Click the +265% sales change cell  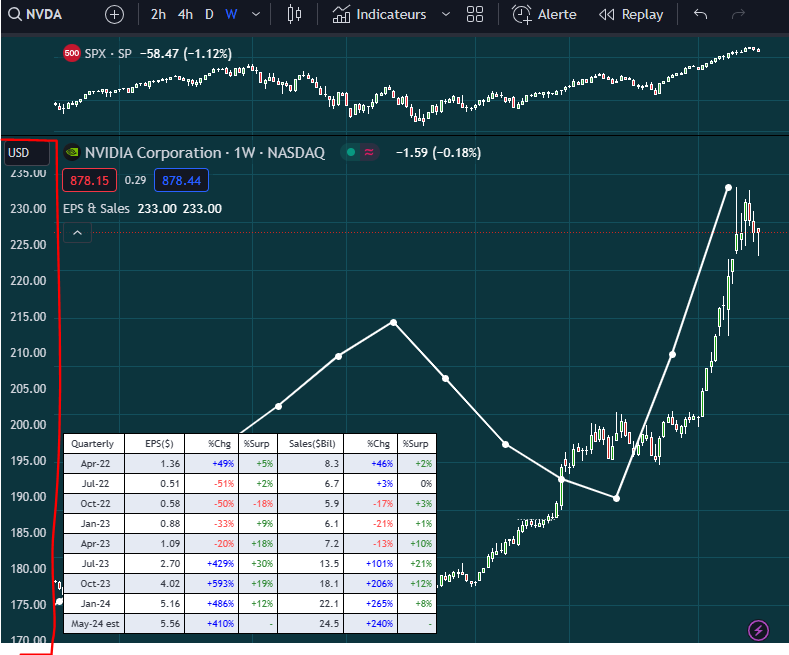[371, 604]
